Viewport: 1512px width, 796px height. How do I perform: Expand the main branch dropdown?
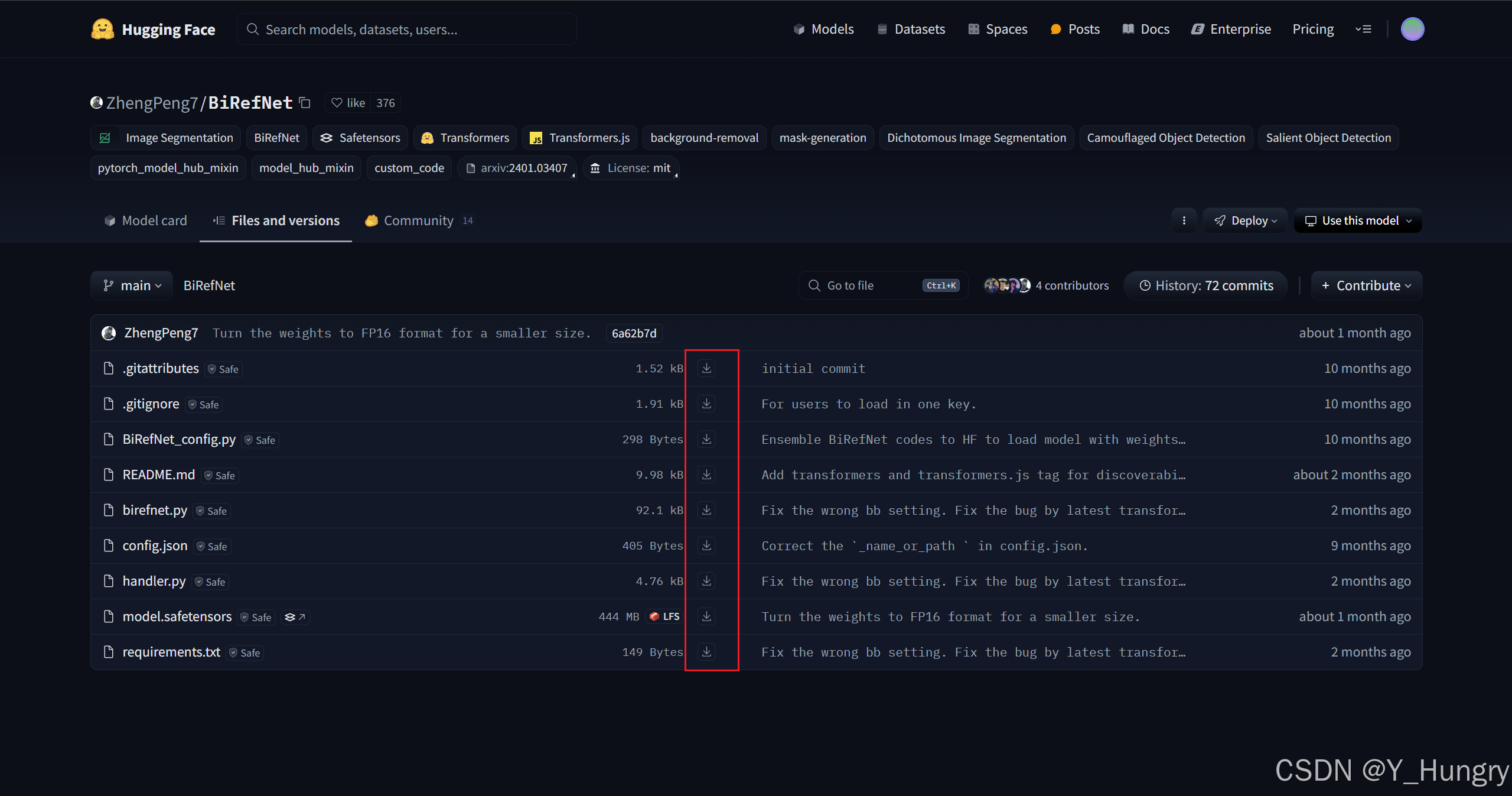pos(132,285)
